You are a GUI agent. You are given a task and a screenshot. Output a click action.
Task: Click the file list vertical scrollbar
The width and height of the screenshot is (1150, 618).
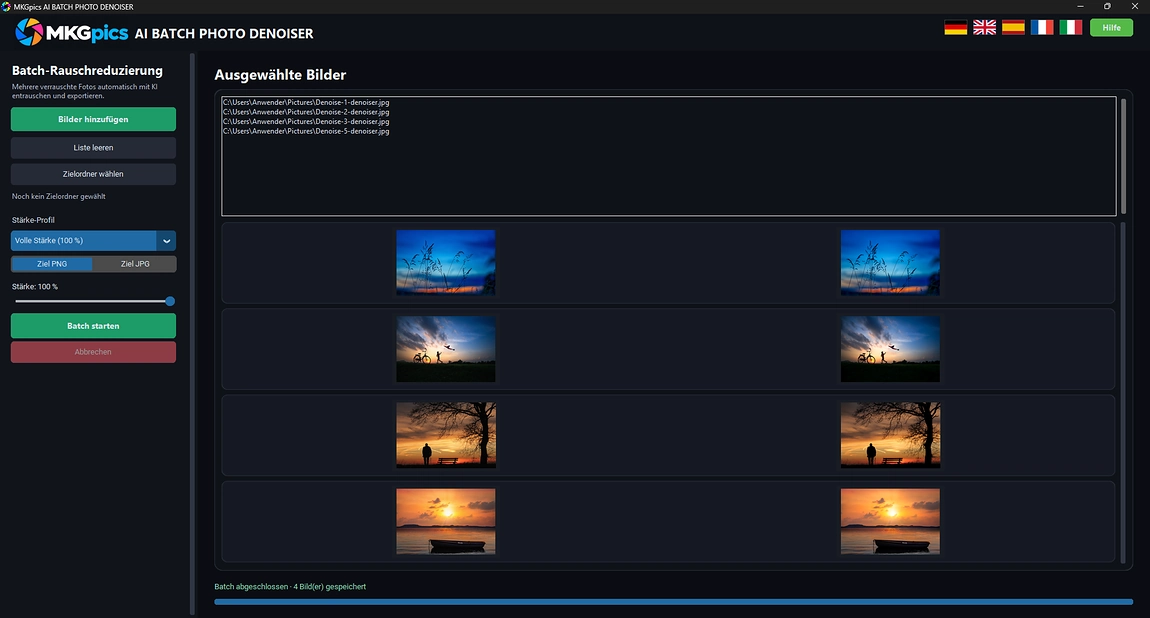click(1124, 155)
